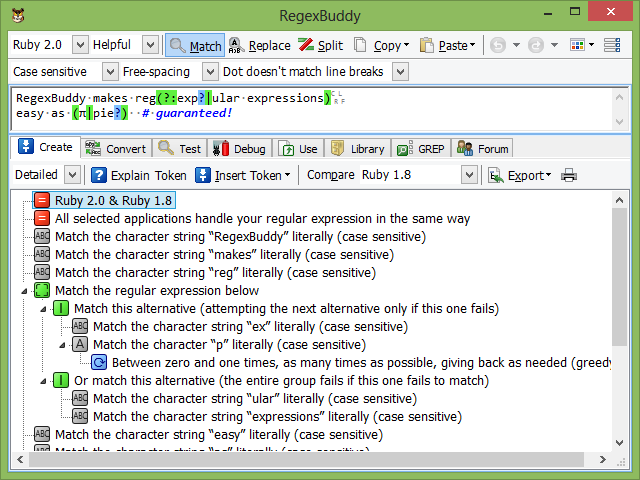
Task: Switch to the Test tab
Action: pos(180,149)
